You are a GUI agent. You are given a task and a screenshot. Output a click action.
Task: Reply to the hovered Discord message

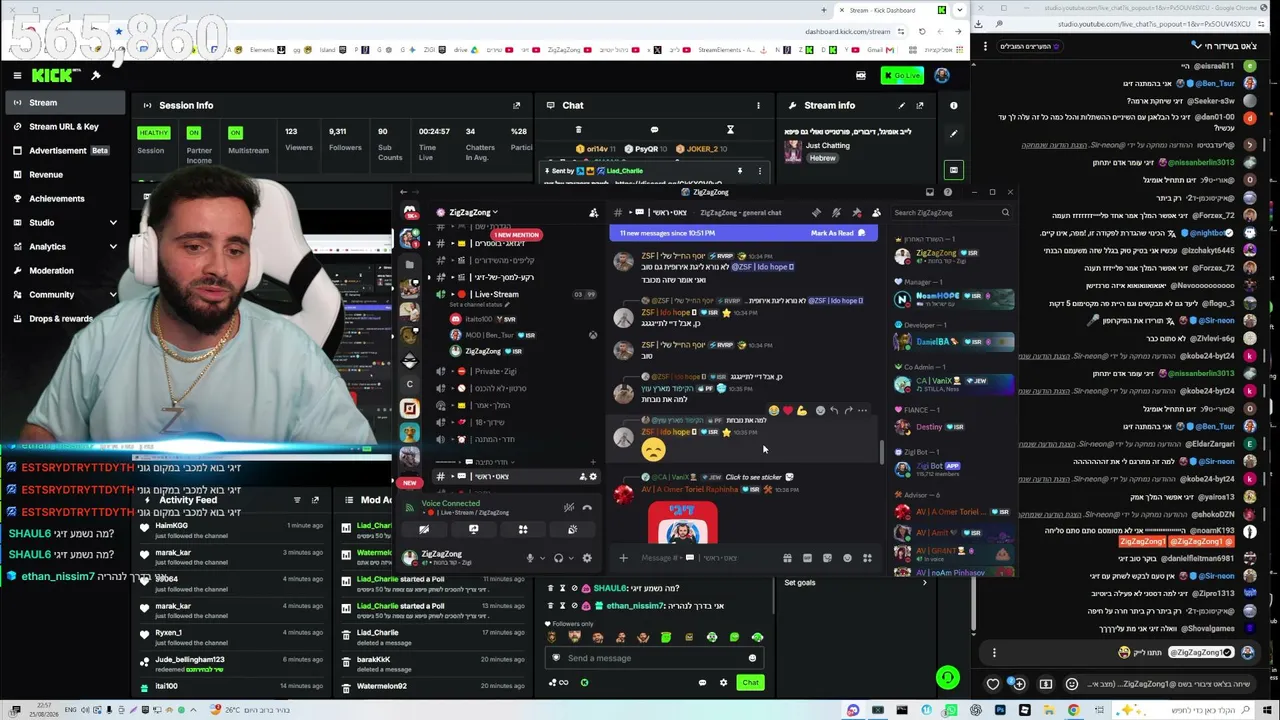pos(834,410)
